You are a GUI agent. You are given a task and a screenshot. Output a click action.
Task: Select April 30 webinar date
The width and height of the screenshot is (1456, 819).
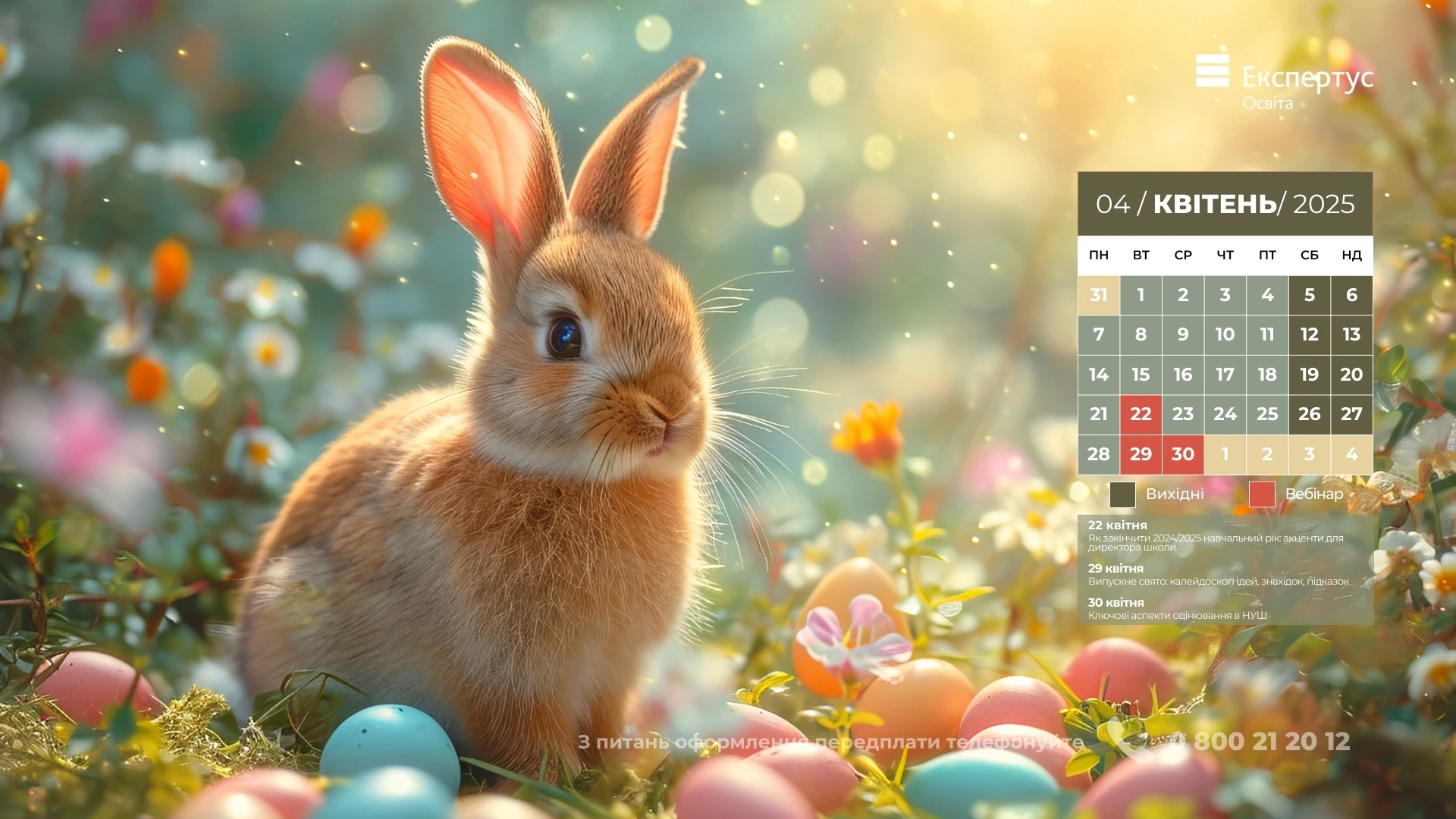click(1182, 454)
